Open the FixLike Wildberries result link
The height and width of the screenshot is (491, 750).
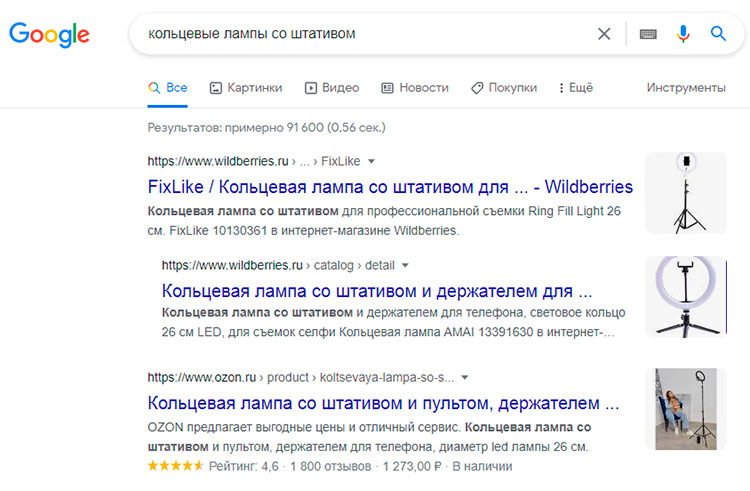point(390,187)
